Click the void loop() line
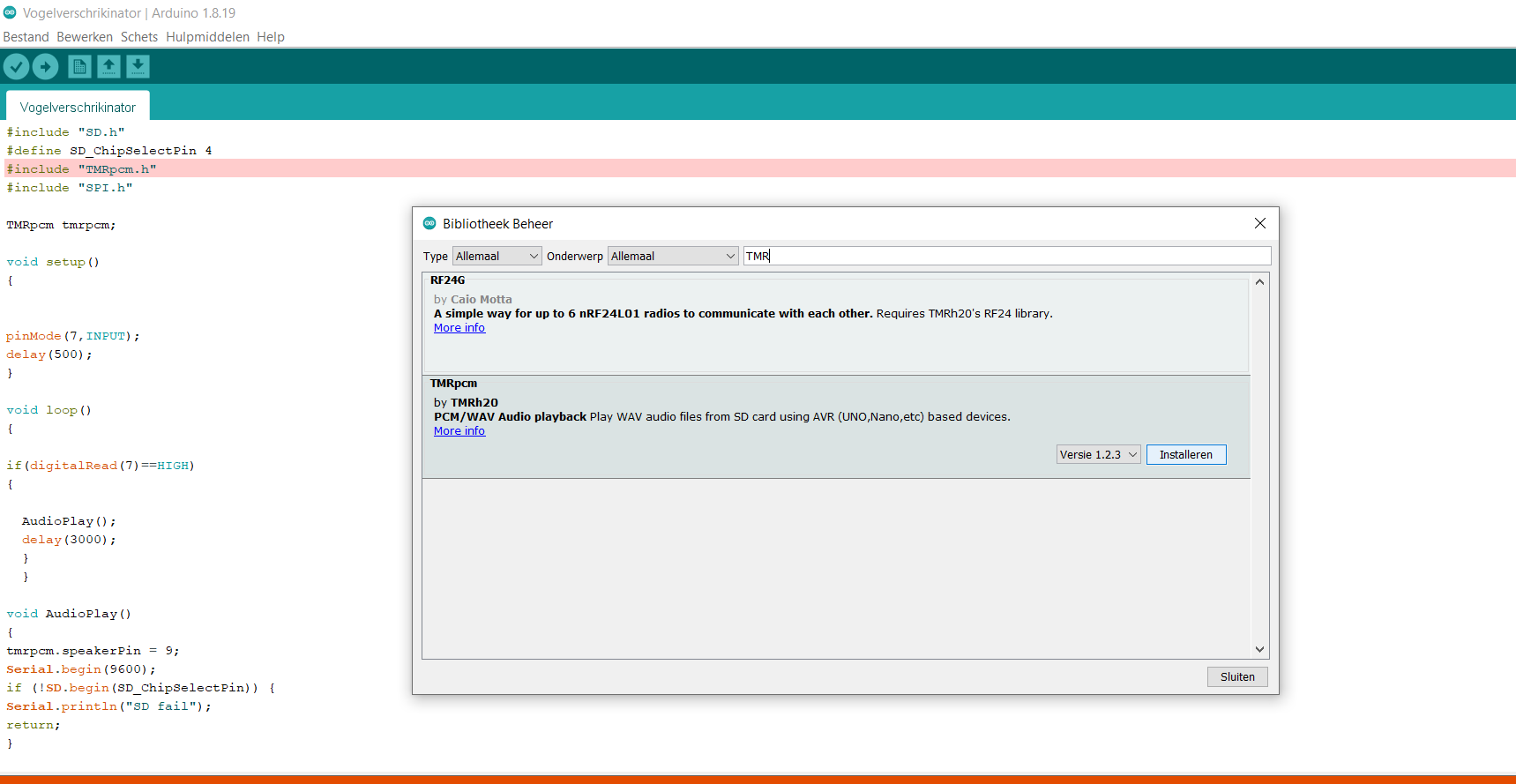1516x784 pixels. click(x=49, y=409)
